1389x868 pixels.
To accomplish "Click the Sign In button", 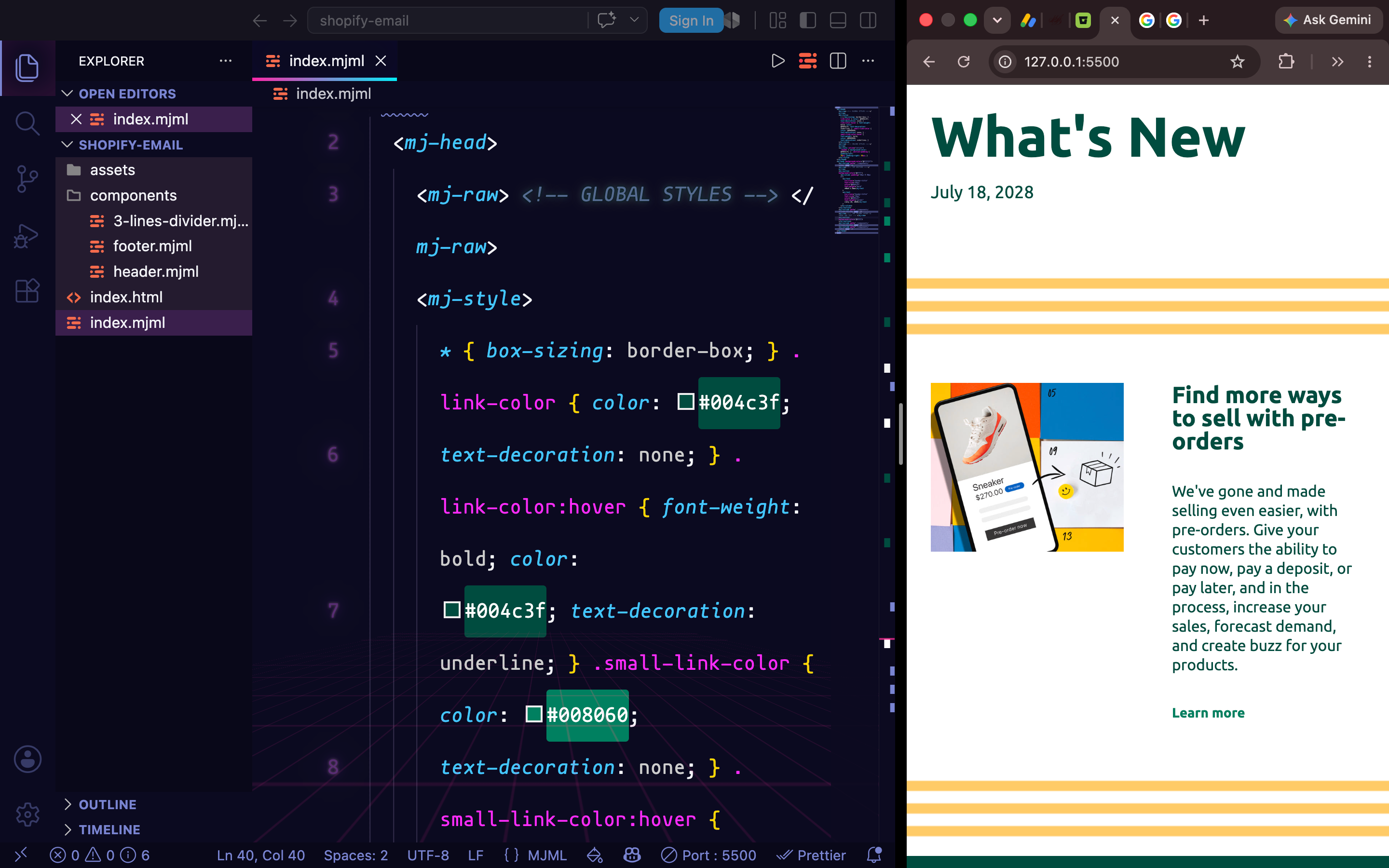I will [691, 21].
